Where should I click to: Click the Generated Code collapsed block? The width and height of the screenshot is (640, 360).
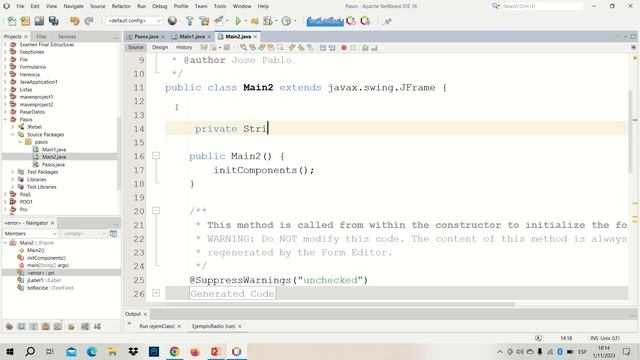(x=232, y=293)
